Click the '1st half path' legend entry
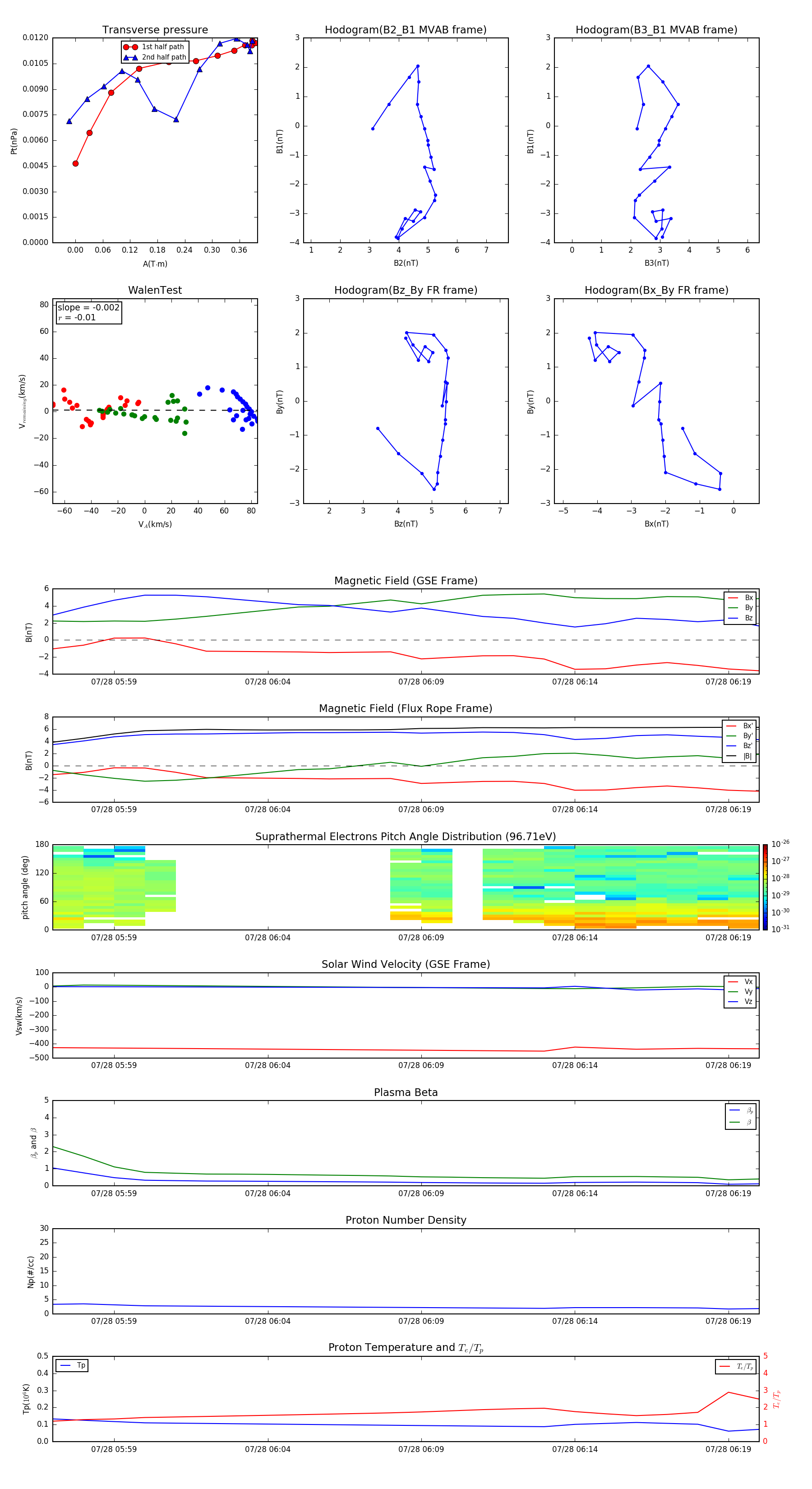Viewport: 812px width, 1489px height. tap(154, 47)
